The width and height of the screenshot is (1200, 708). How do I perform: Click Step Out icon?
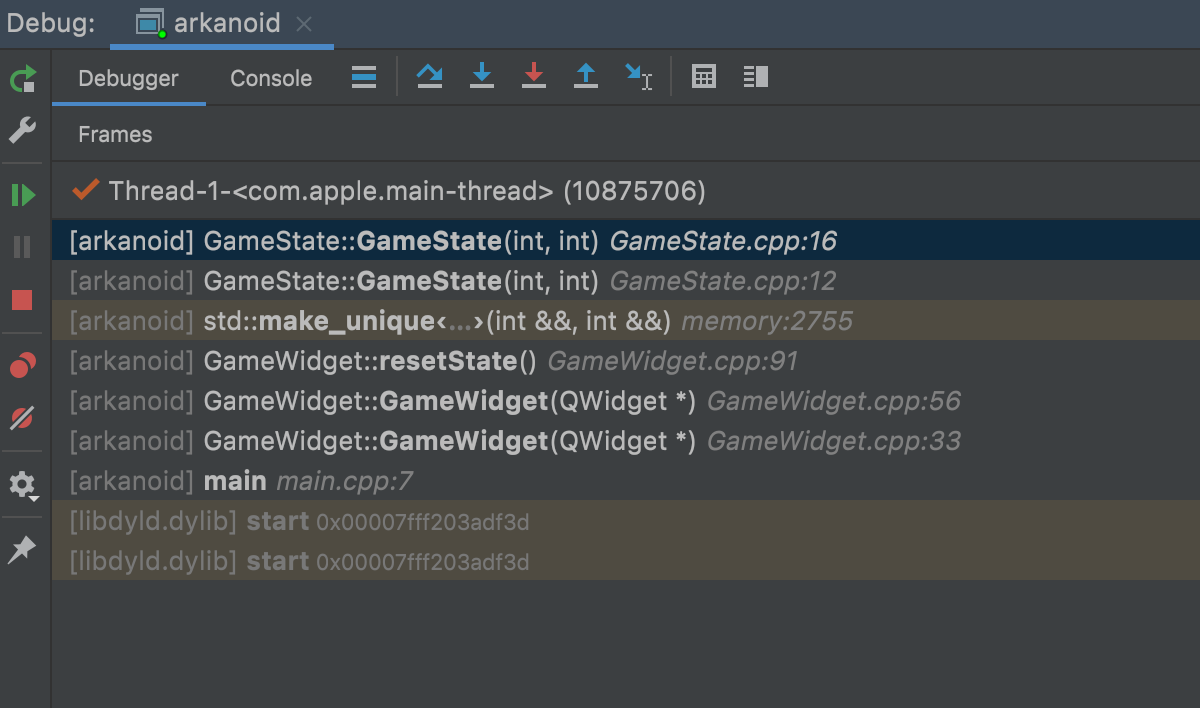coord(586,77)
